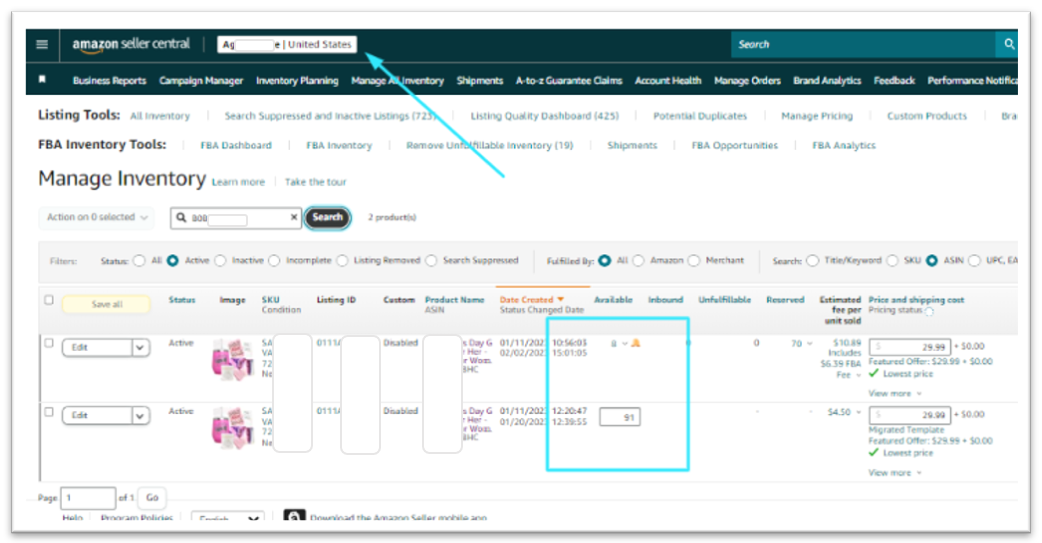1042x543 pixels.
Task: Open the second row's Edit dropdown arrow
Action: pyautogui.click(x=140, y=415)
